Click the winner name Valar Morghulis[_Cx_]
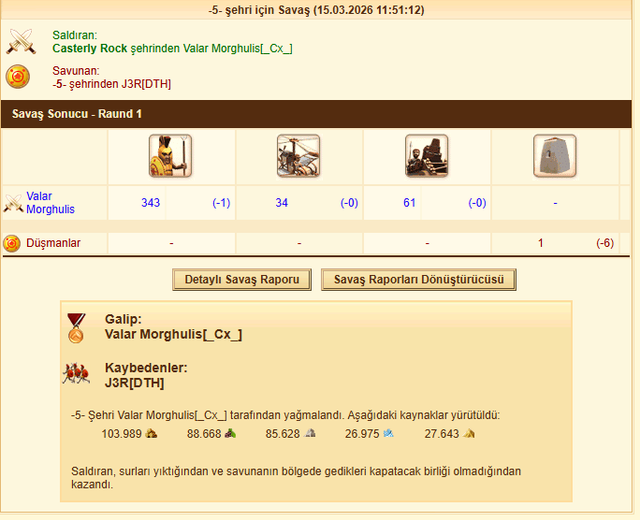640x520 pixels. coord(173,334)
